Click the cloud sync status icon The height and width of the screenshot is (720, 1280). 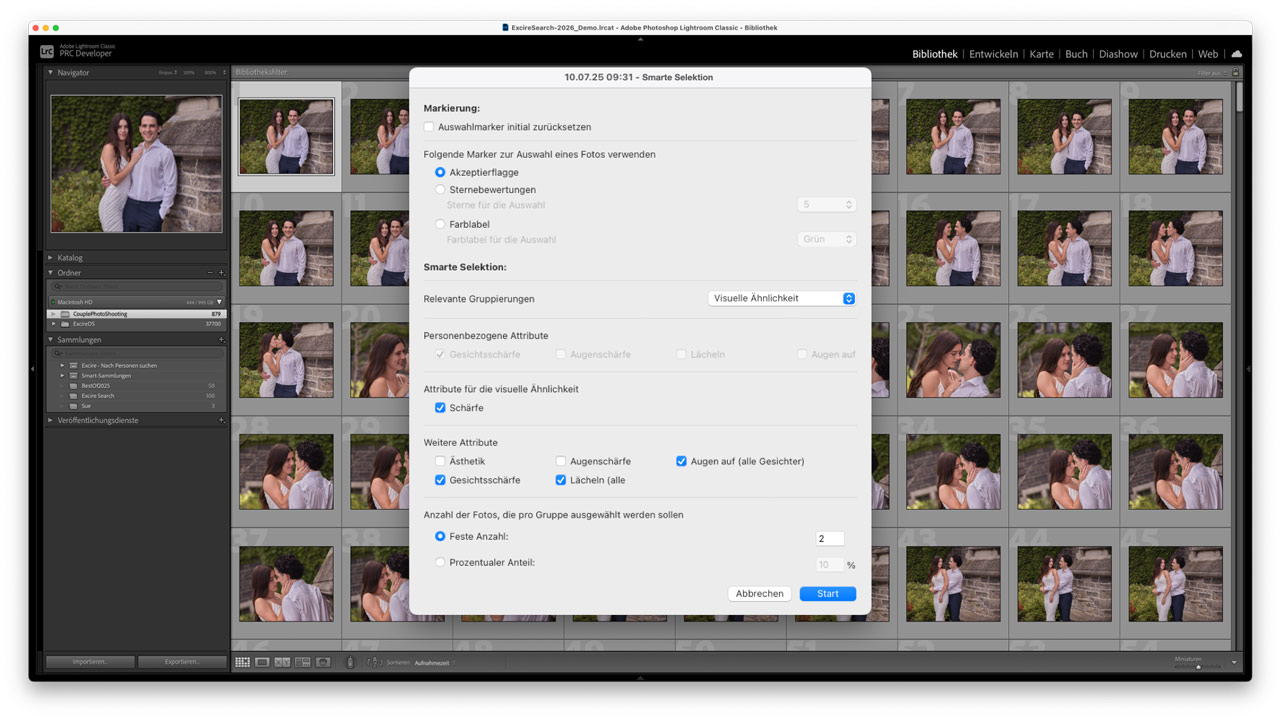(x=1236, y=54)
